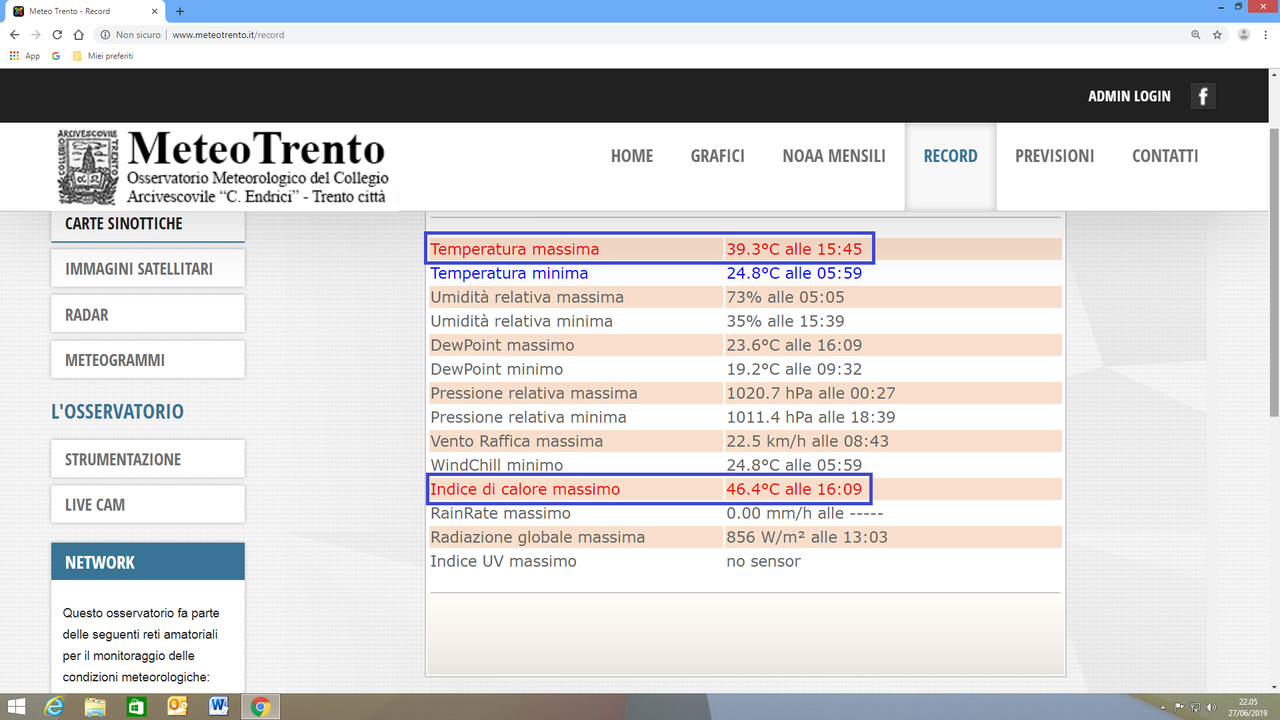Open the App shortcuts grid icon
1280x720 pixels.
pos(14,56)
